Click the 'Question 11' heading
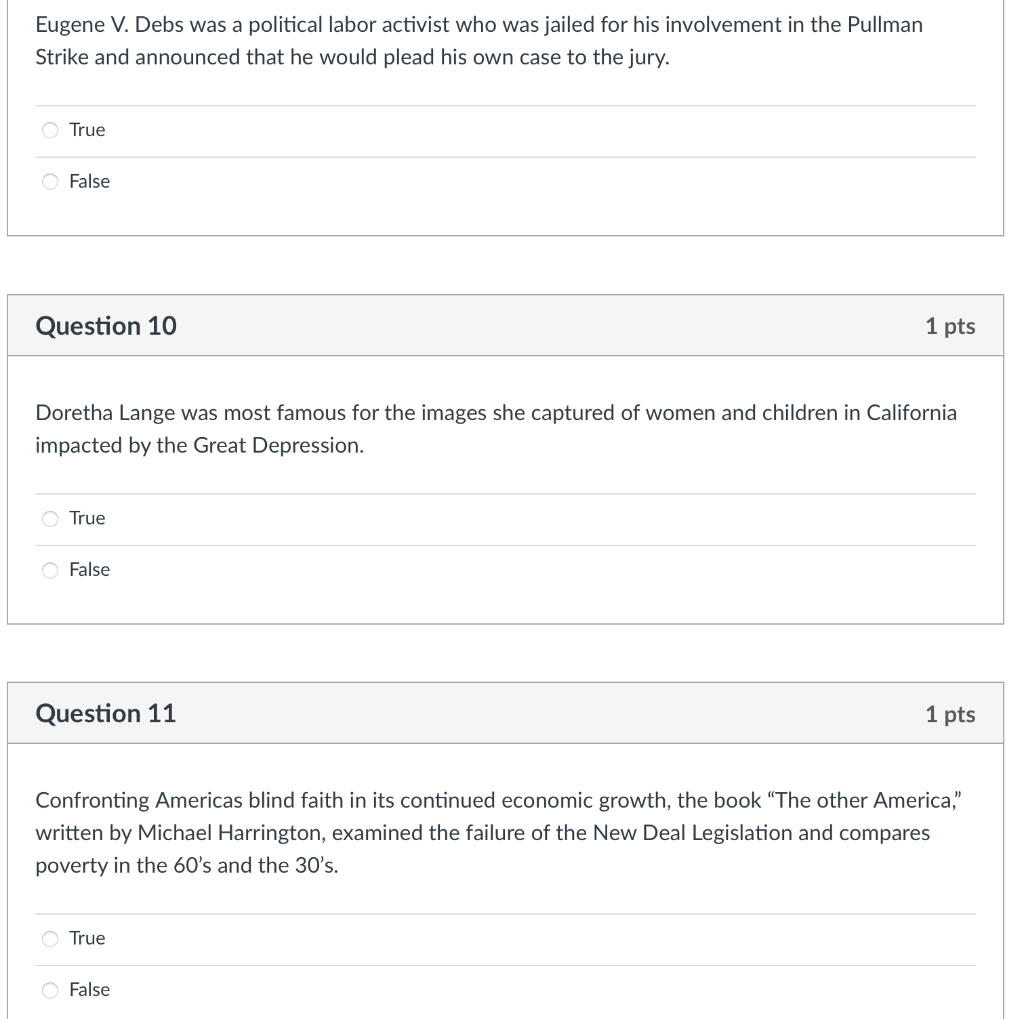Screen dimensions: 1024x1019 pos(106,713)
